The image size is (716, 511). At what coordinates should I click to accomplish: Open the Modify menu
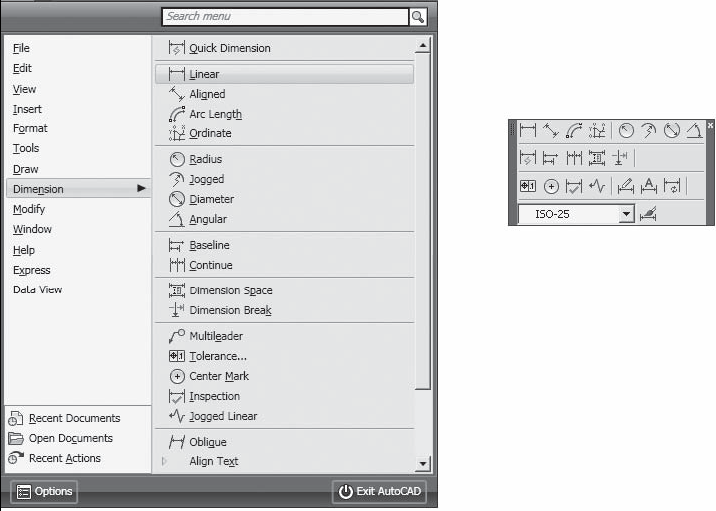point(29,209)
